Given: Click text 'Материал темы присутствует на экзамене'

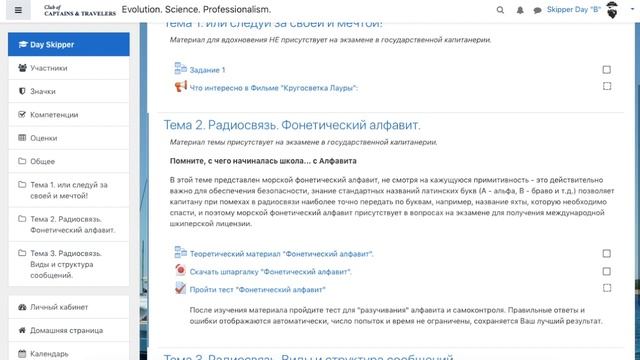Looking at the screenshot, I should [x=304, y=142].
